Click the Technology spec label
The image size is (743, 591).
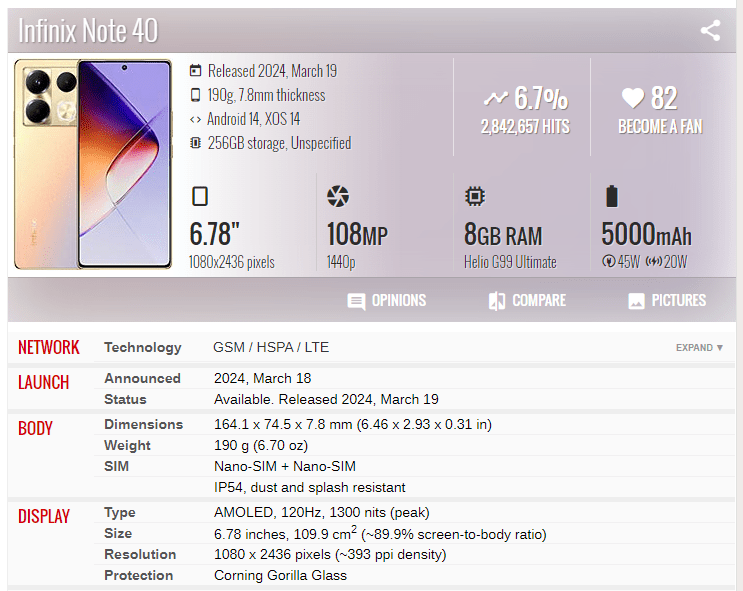click(x=143, y=347)
